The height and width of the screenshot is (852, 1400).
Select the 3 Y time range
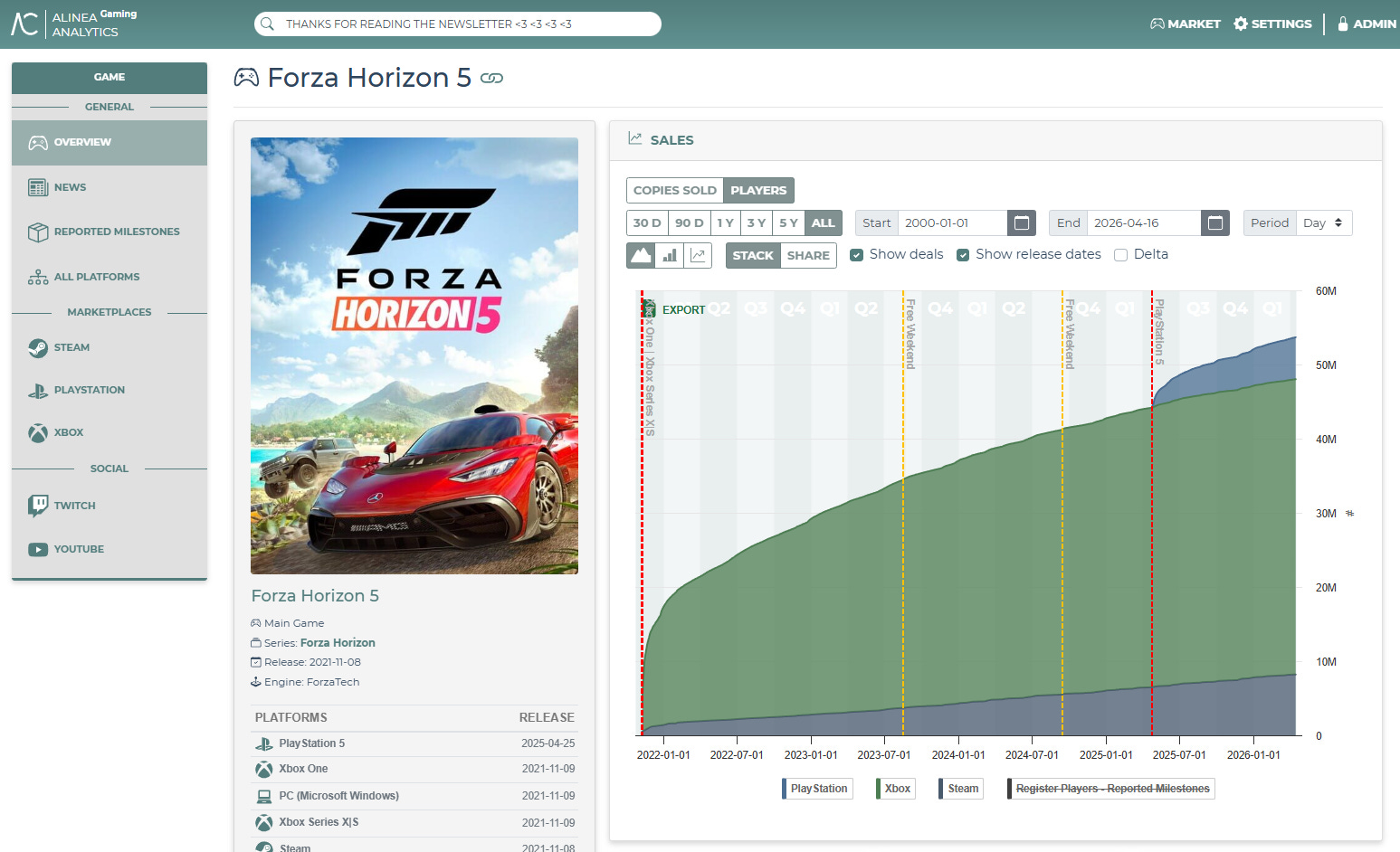pyautogui.click(x=757, y=222)
